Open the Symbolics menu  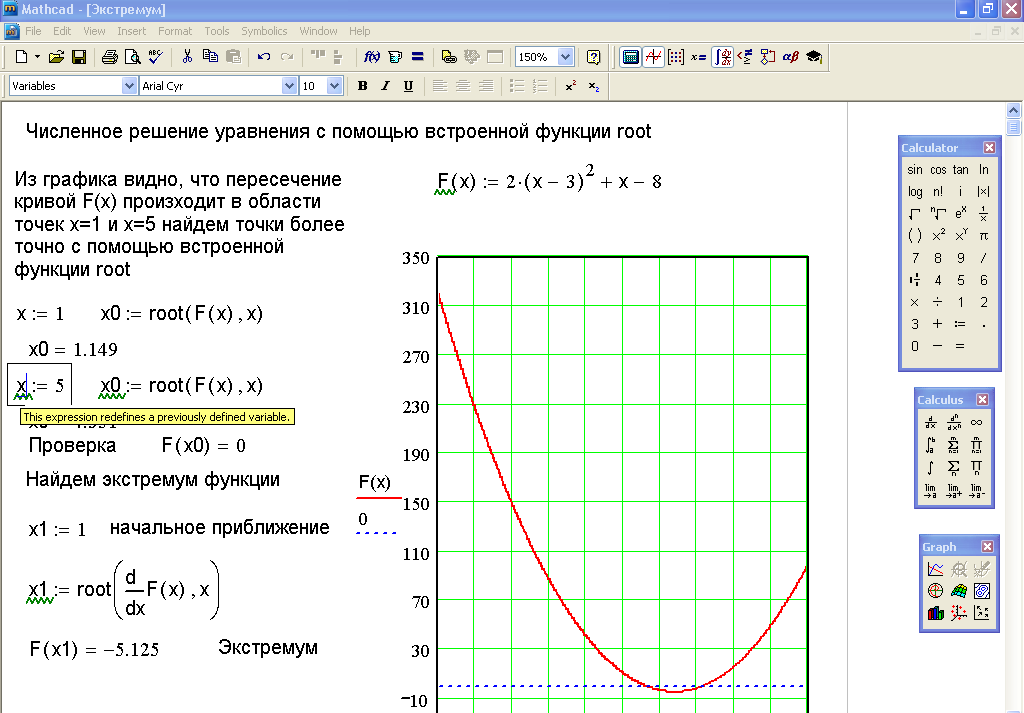pyautogui.click(x=264, y=31)
